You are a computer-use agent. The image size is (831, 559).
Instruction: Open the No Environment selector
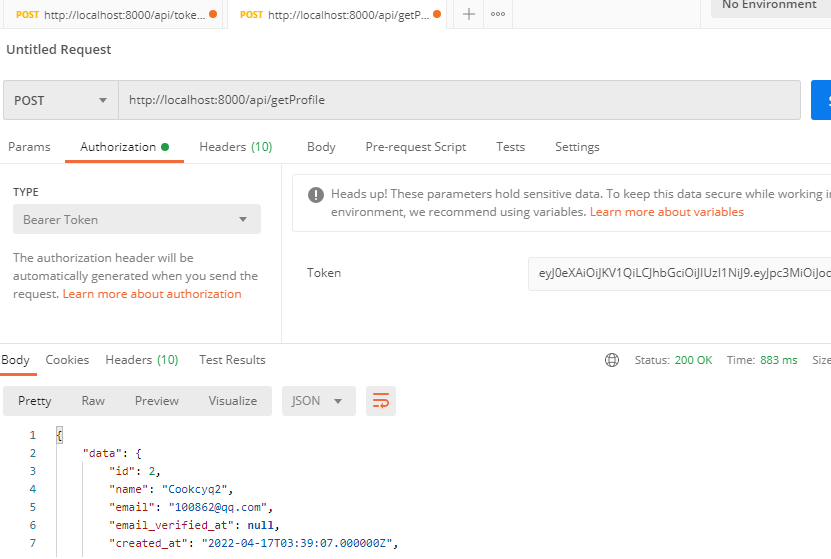click(x=771, y=6)
